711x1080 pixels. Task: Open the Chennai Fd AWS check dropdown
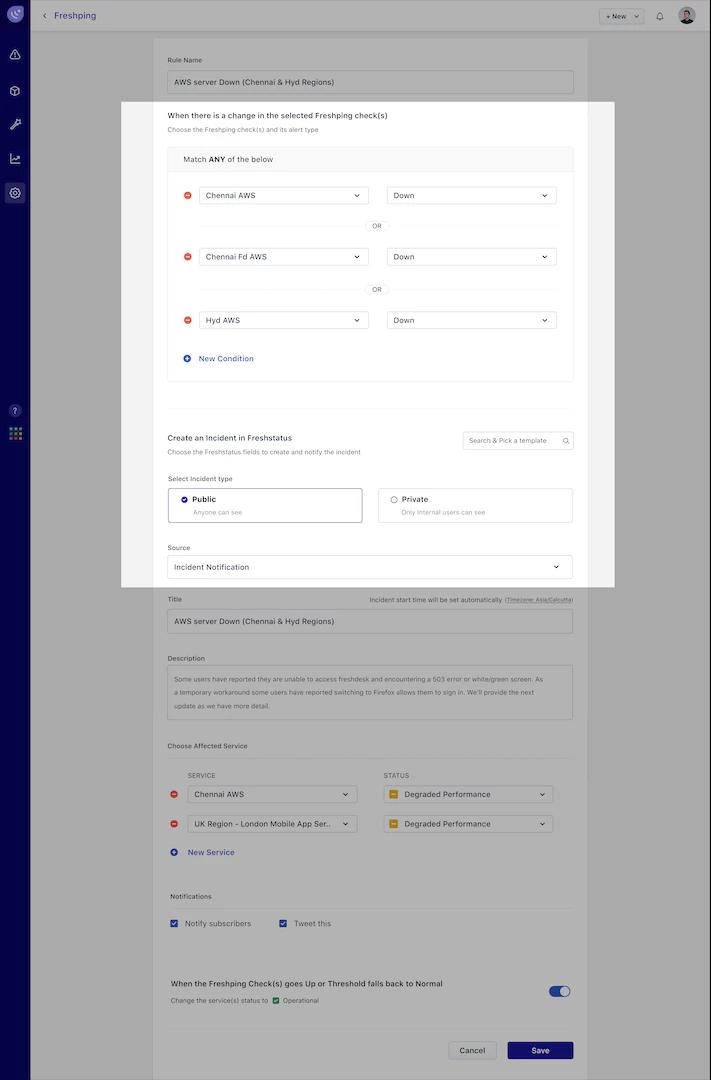click(284, 257)
